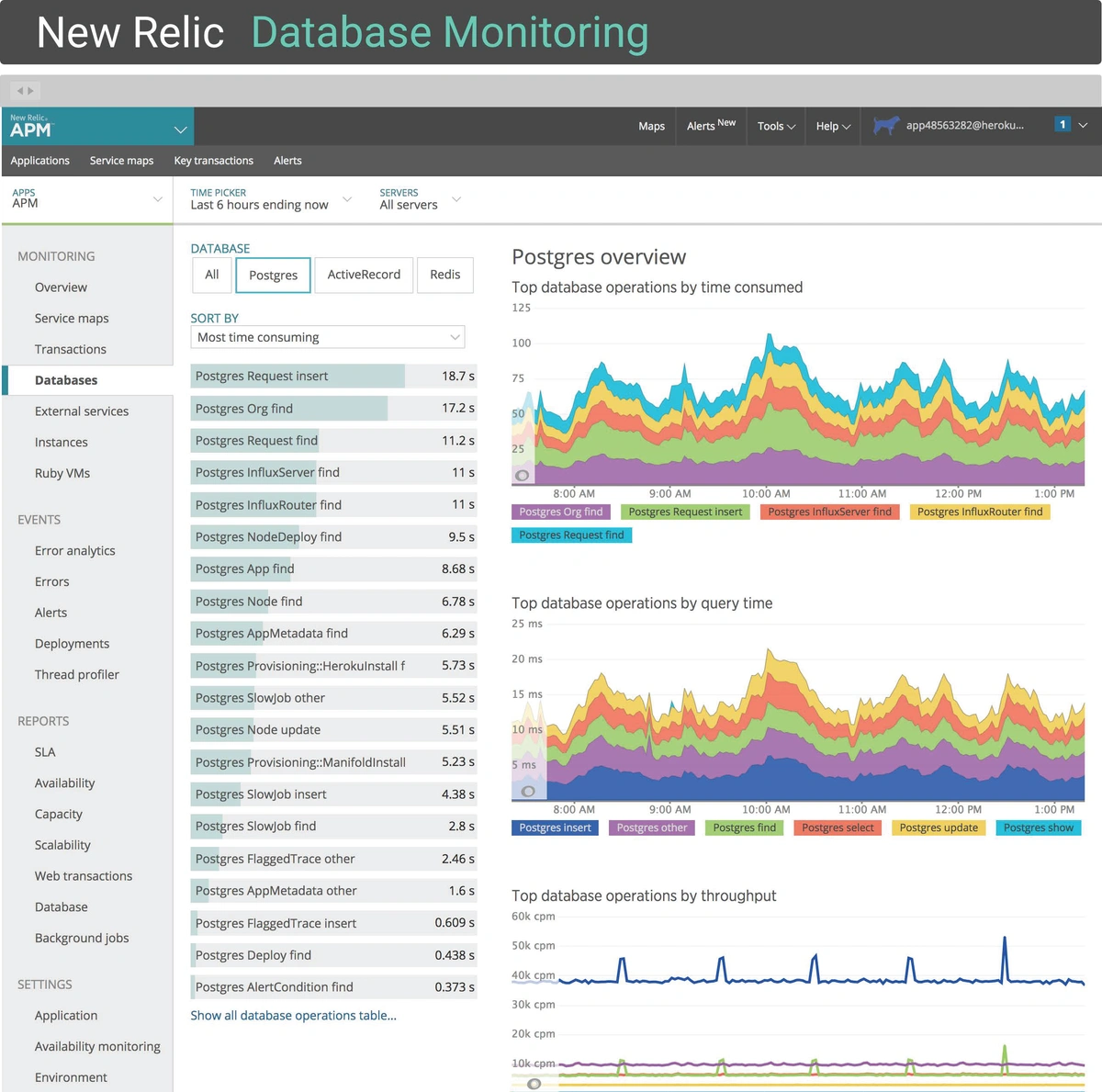Select the Redis database filter
Viewport: 1102px width, 1092px height.
click(x=445, y=275)
